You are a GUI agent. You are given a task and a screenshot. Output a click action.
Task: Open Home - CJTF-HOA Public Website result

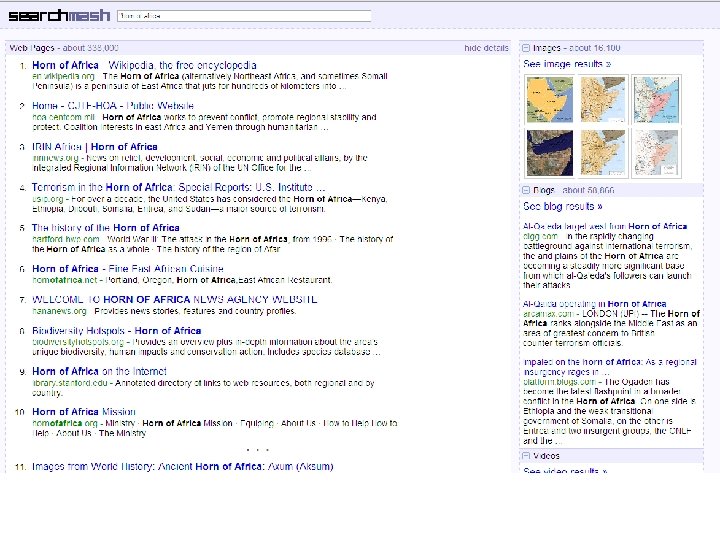113,106
